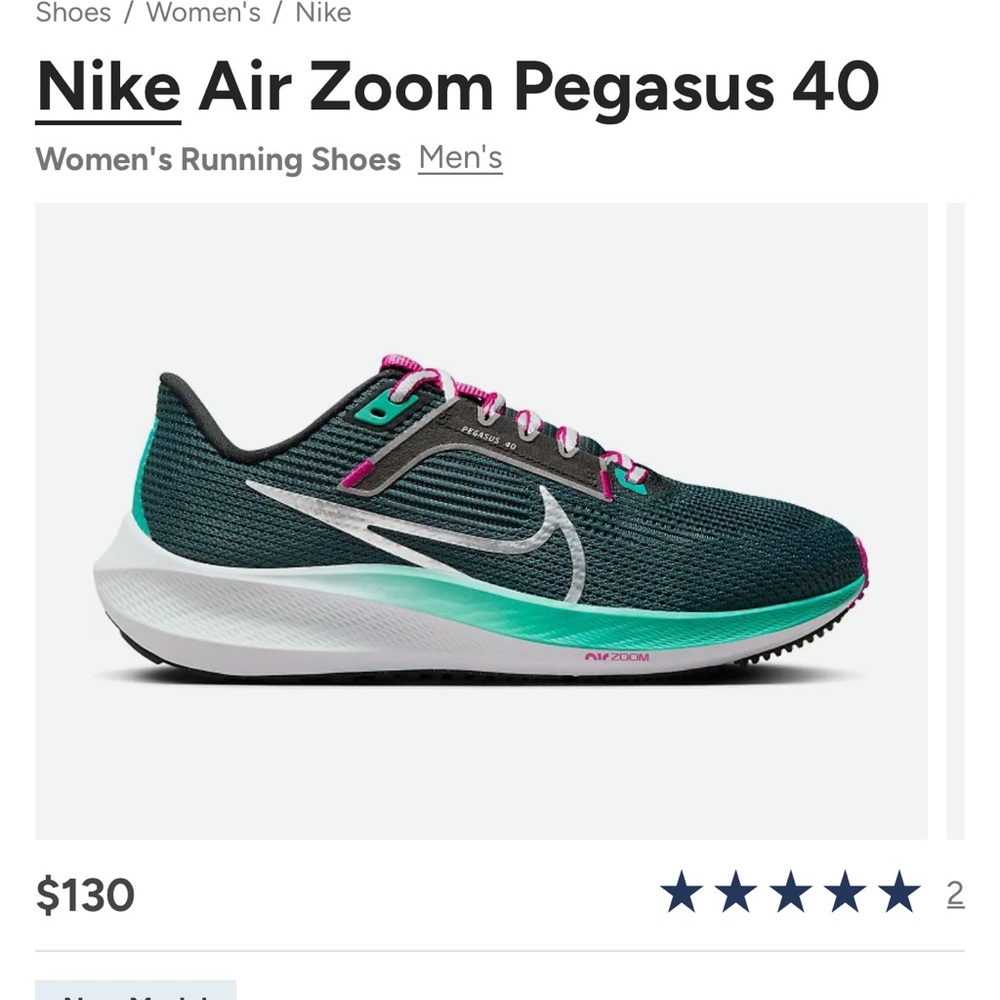Open the Nike breadcrumb link

click(322, 13)
